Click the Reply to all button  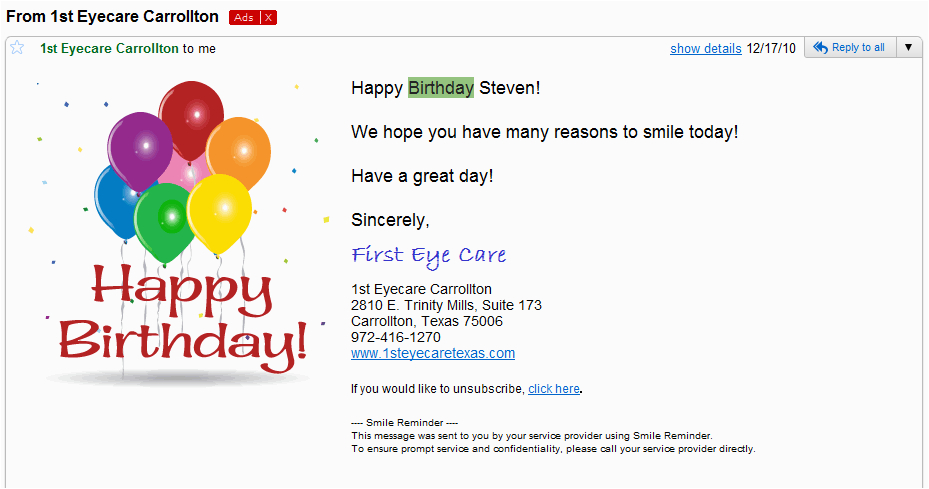[x=850, y=47]
